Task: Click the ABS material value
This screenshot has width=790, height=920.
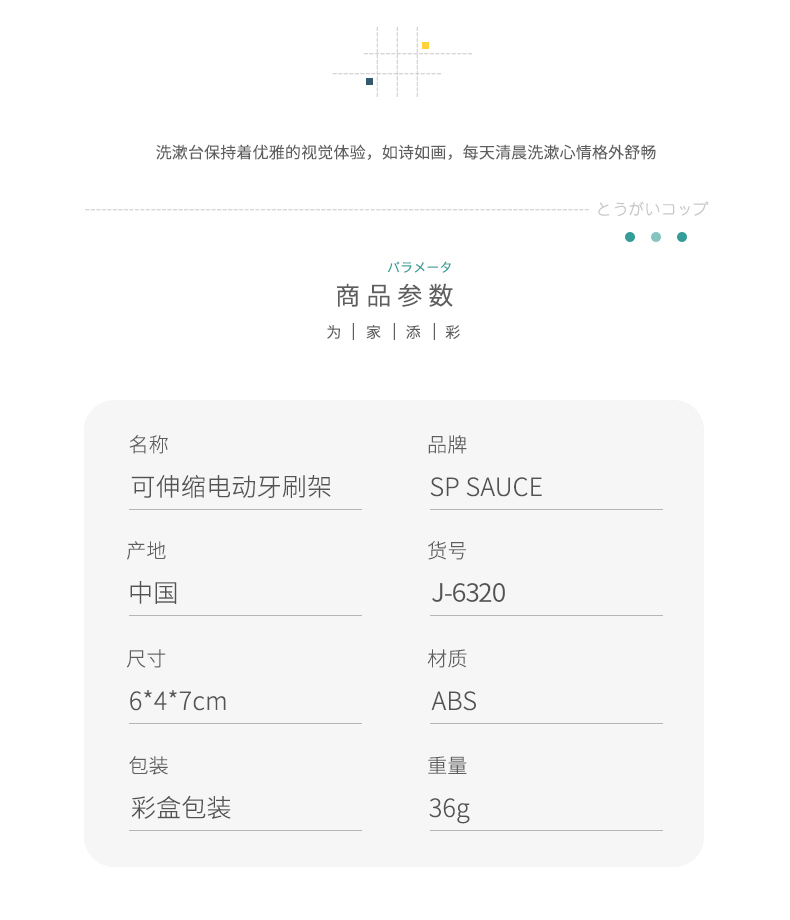Action: (x=454, y=701)
